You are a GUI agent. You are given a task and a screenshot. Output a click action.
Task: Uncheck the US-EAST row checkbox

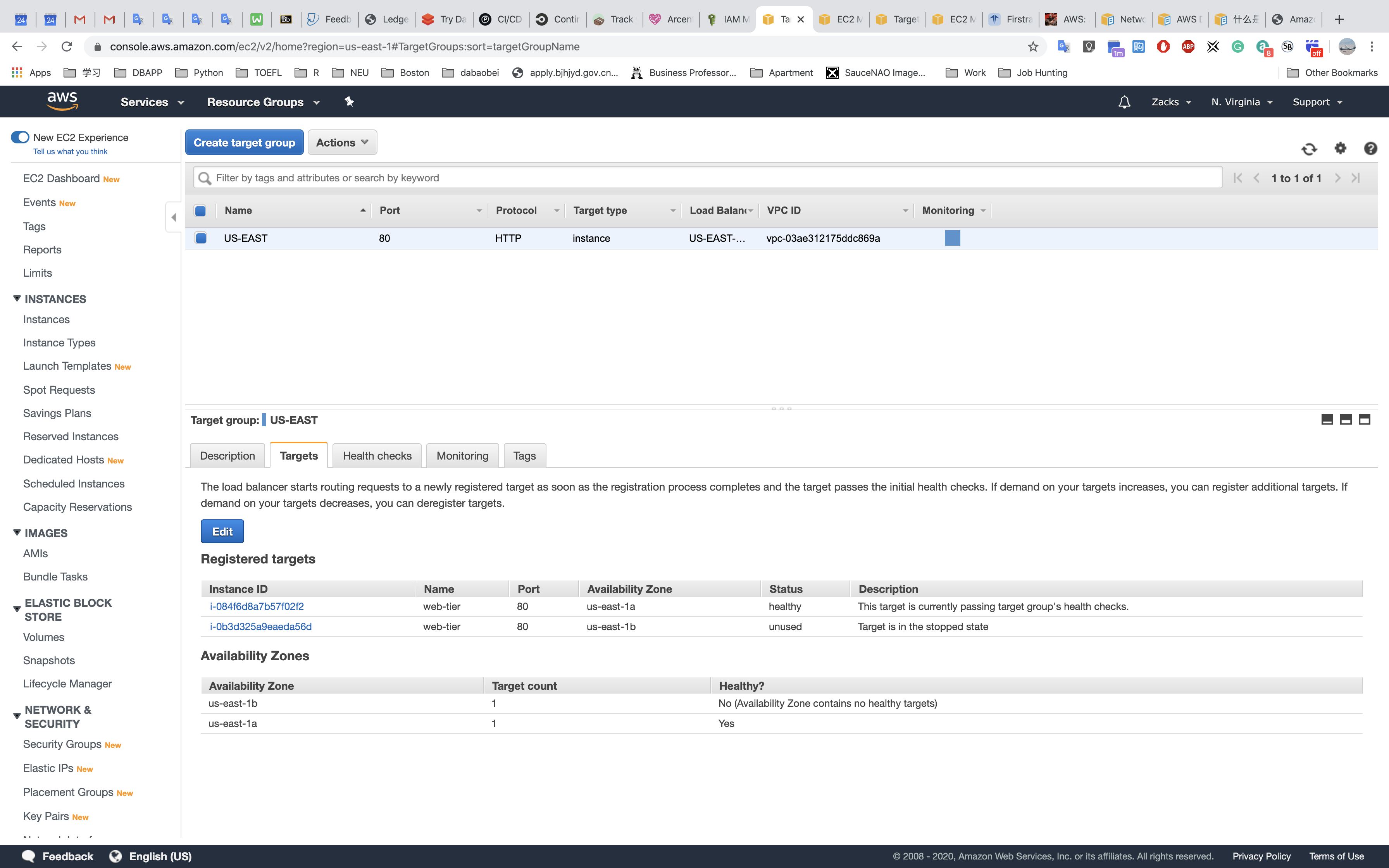pyautogui.click(x=201, y=238)
